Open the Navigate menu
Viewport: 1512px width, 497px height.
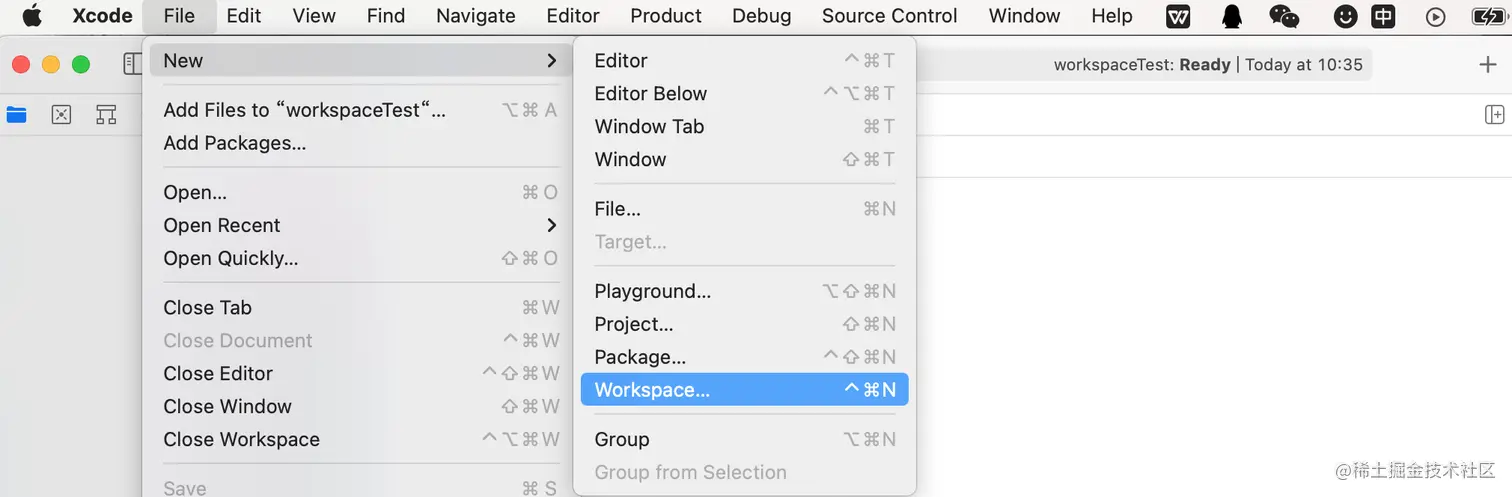tap(476, 16)
